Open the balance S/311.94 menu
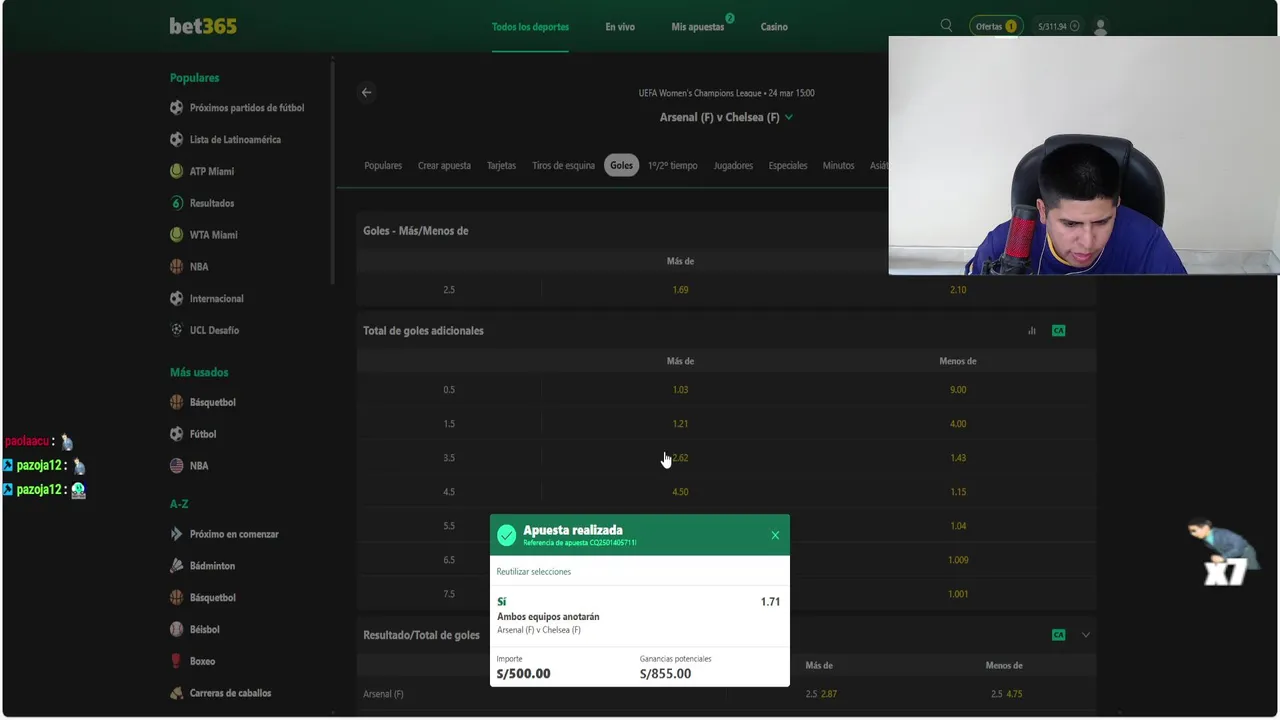The image size is (1280, 720). click(1058, 27)
